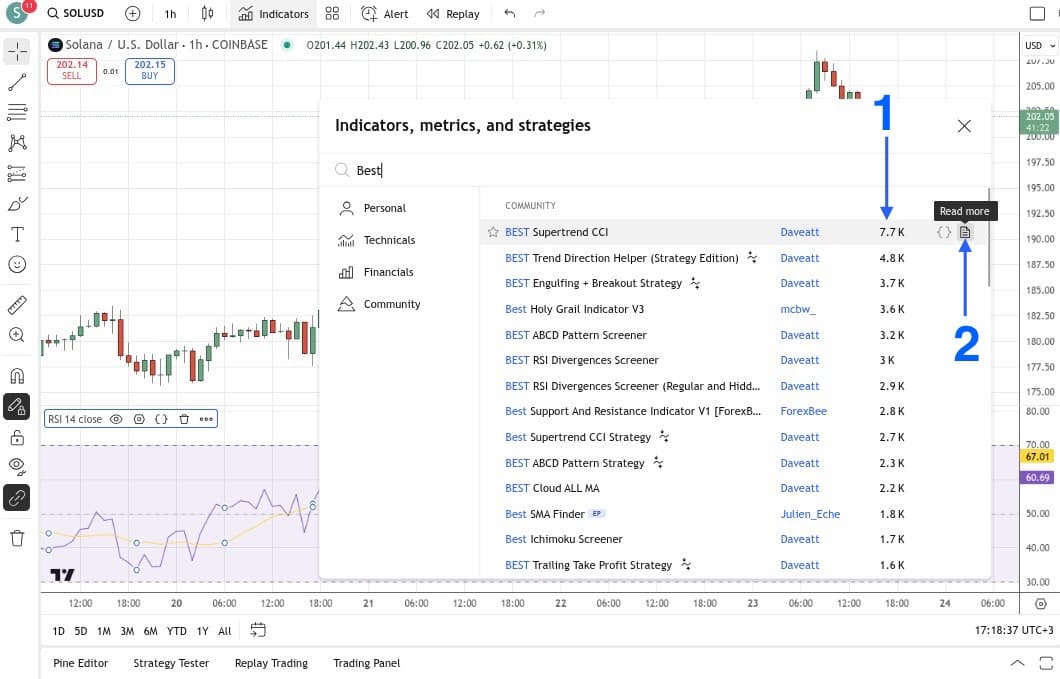Open the forecasting and measurement tools
Viewport: 1060px width, 679px height.
tap(17, 173)
